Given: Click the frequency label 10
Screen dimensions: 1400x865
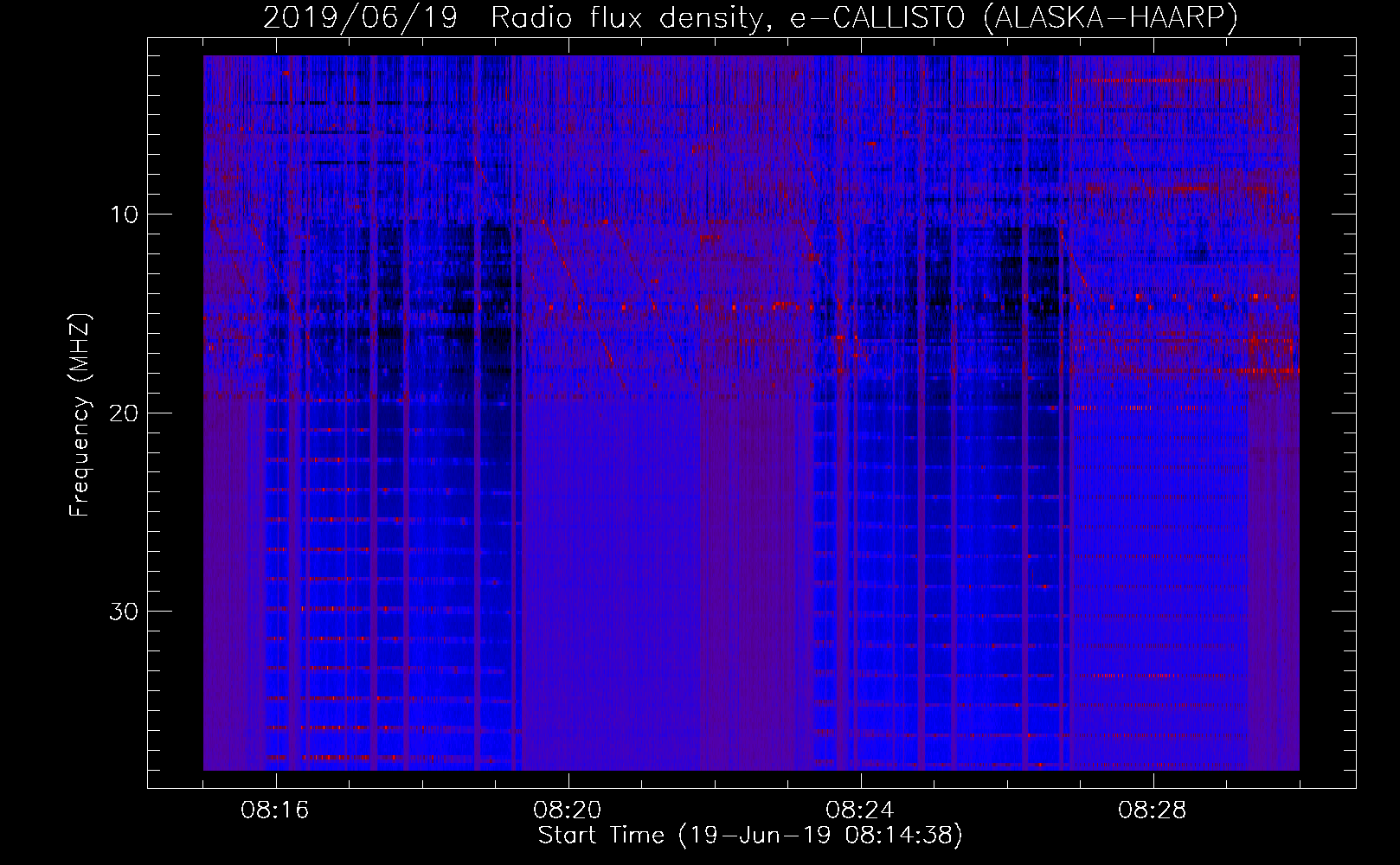Looking at the screenshot, I should click(x=125, y=215).
